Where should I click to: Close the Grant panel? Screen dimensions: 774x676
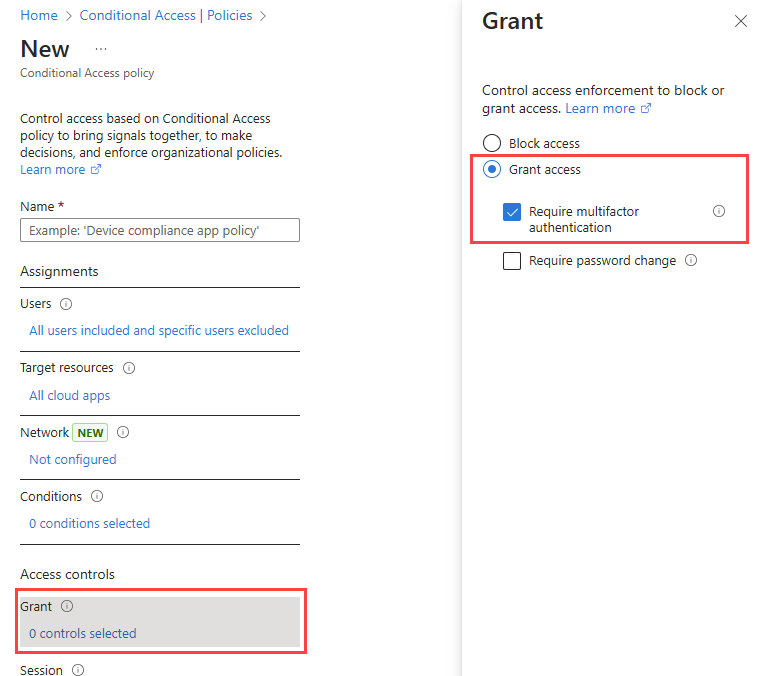(740, 21)
